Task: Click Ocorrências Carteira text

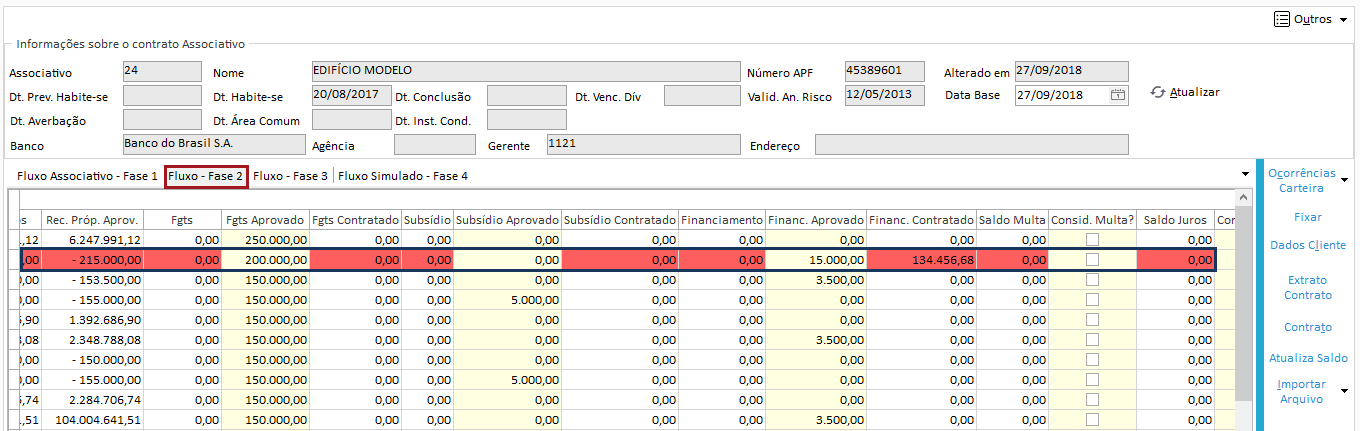Action: coord(1302,180)
